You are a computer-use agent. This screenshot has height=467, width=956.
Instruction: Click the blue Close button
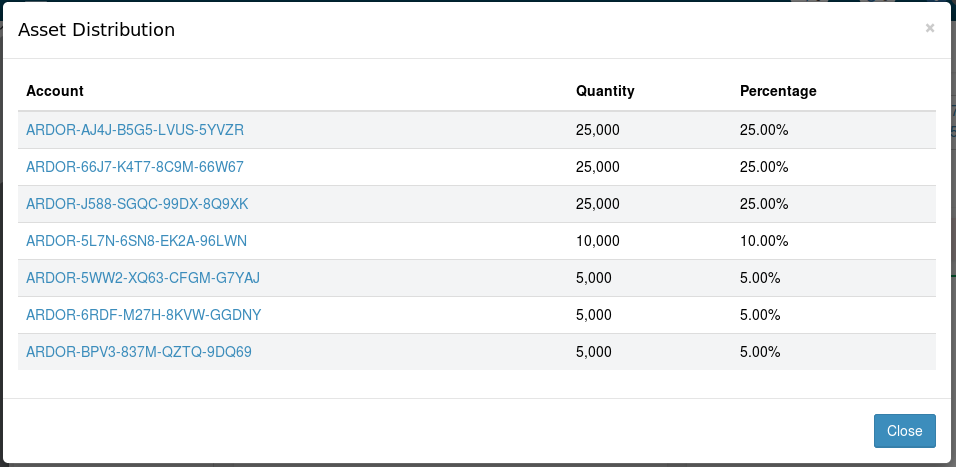point(904,431)
